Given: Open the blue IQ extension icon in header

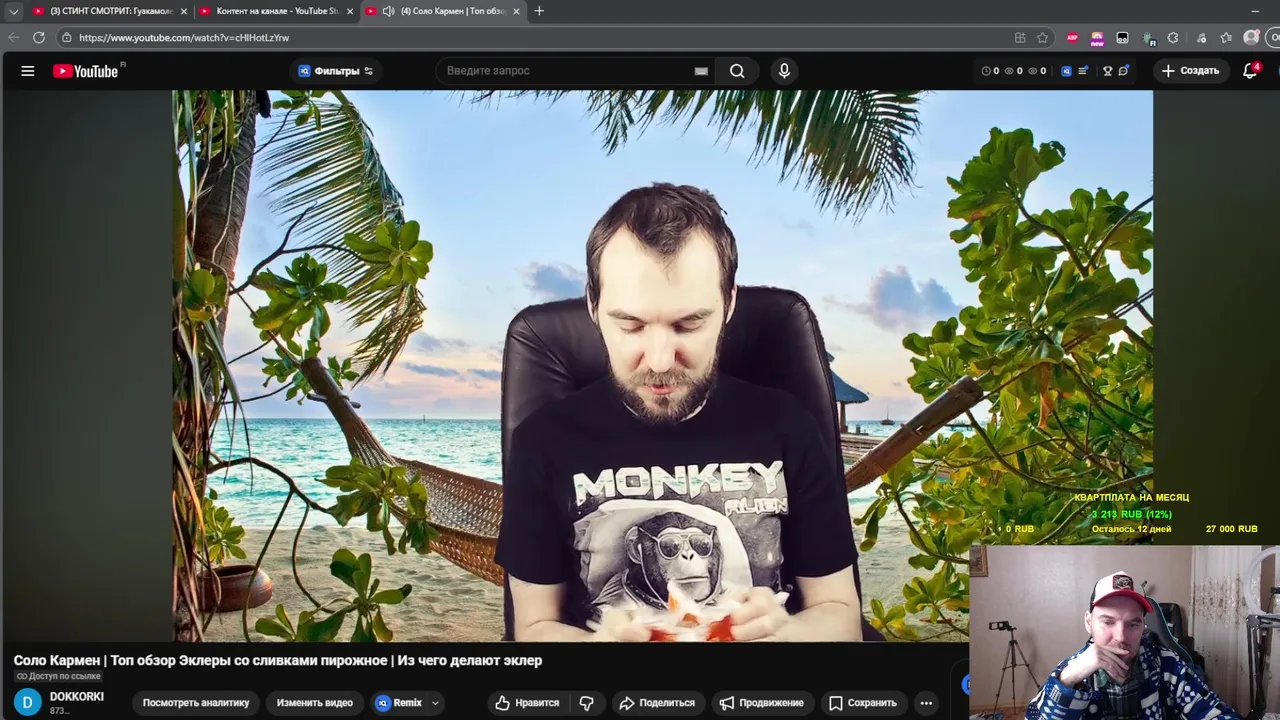Looking at the screenshot, I should click(1066, 71).
